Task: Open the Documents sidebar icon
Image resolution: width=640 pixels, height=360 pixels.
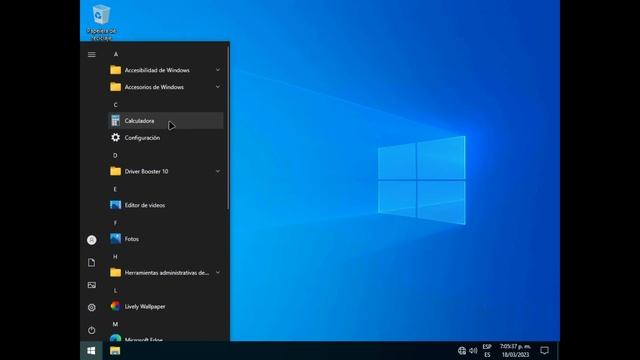Action: [x=91, y=262]
